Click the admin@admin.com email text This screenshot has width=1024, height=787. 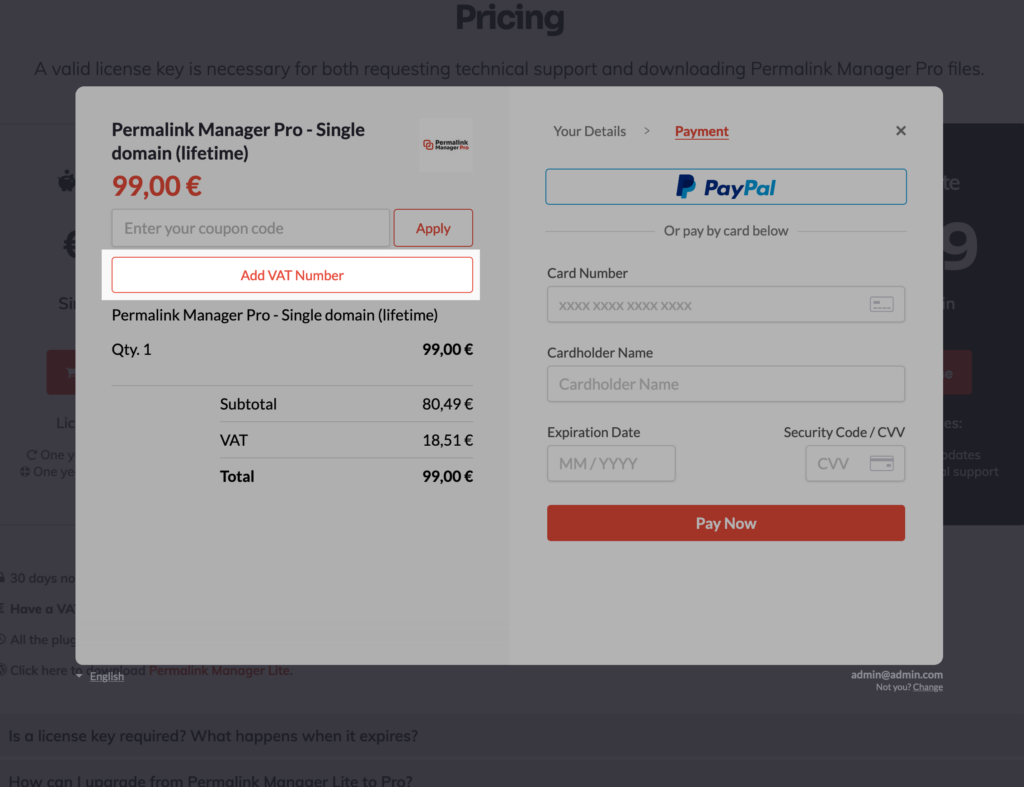(897, 675)
